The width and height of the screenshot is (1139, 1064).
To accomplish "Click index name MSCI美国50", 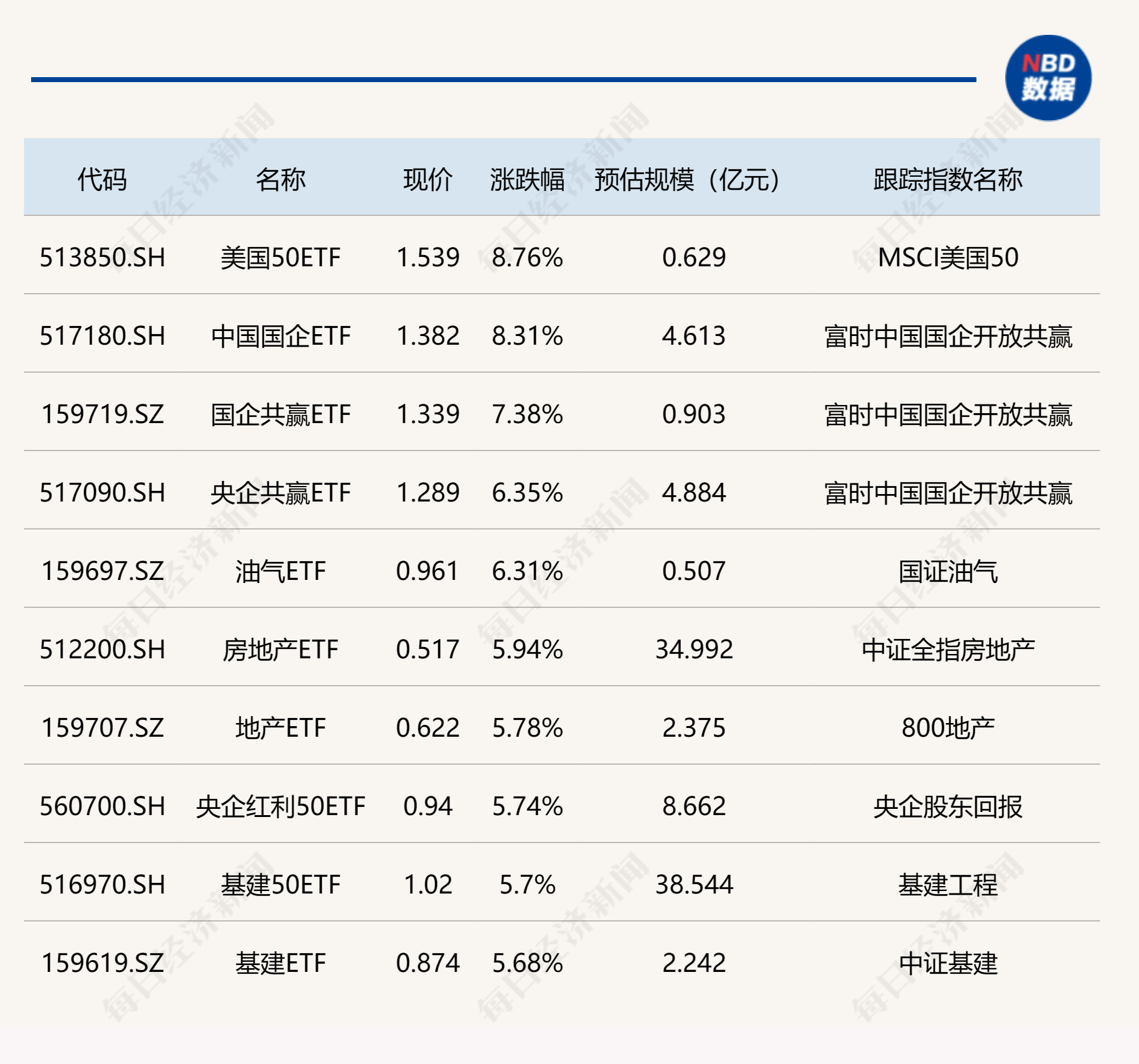I will coord(948,258).
